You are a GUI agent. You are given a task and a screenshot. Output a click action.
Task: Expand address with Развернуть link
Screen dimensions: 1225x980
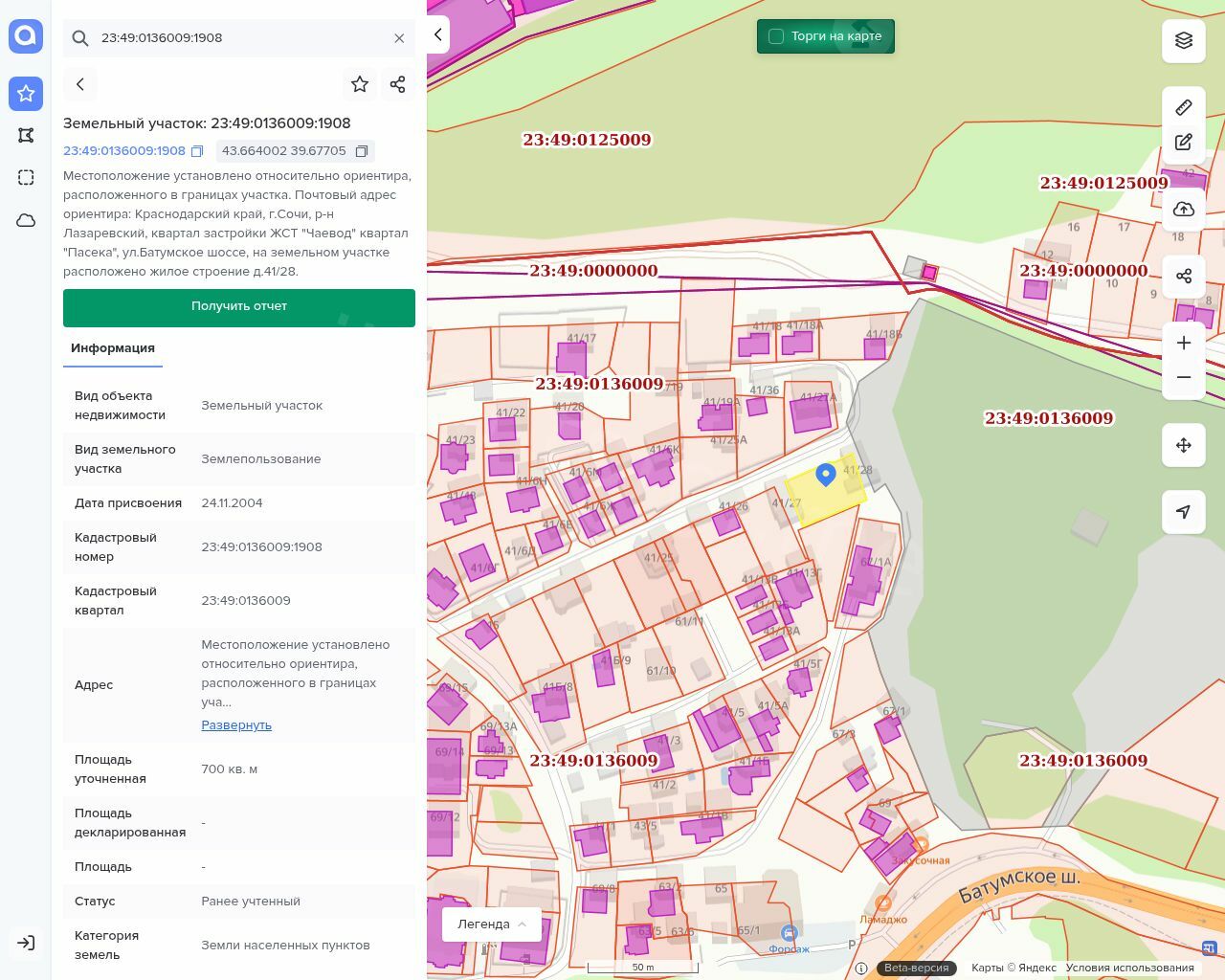[236, 725]
